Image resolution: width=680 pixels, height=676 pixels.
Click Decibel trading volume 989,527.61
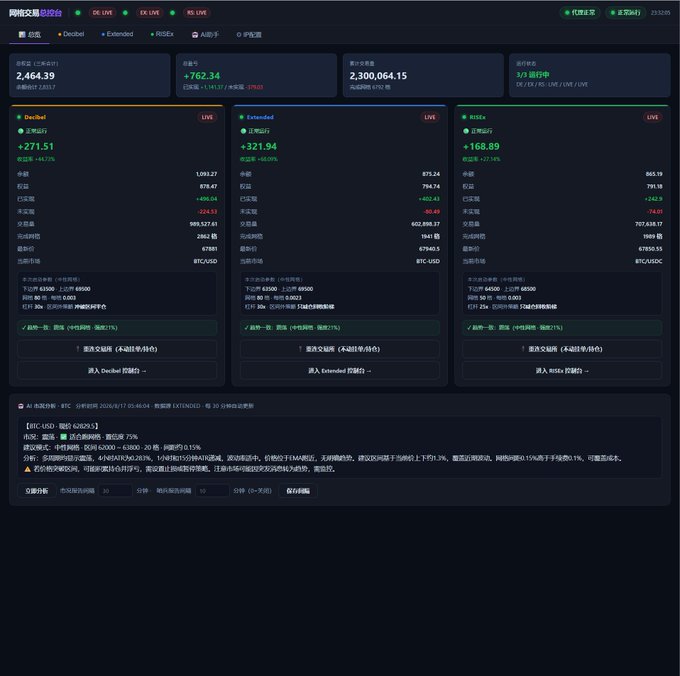point(203,224)
